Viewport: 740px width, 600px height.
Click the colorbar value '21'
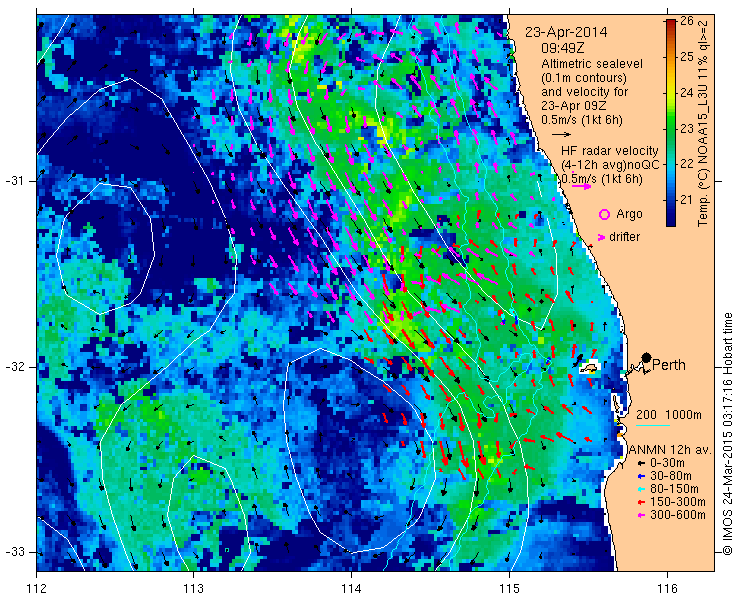[x=687, y=200]
